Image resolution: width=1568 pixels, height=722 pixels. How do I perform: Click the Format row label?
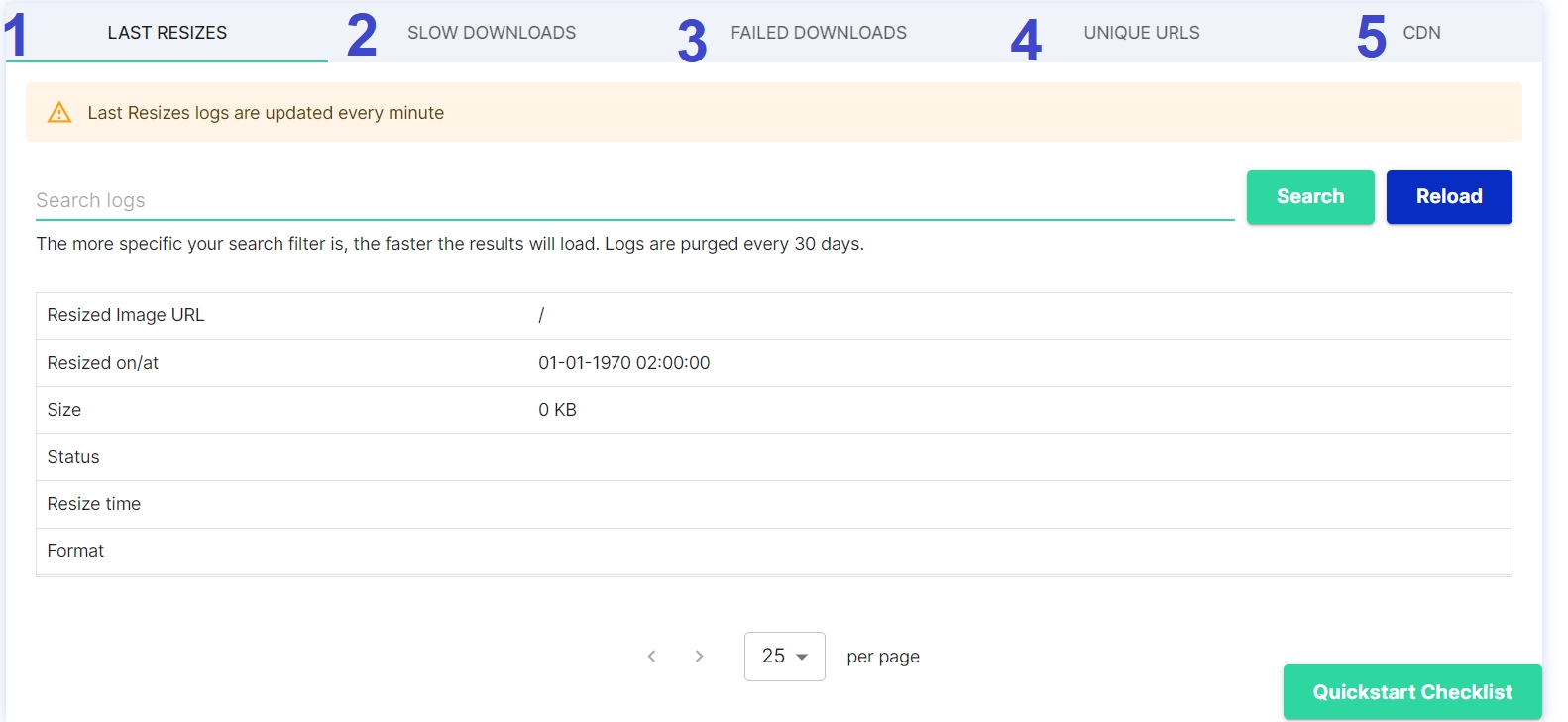(x=75, y=551)
